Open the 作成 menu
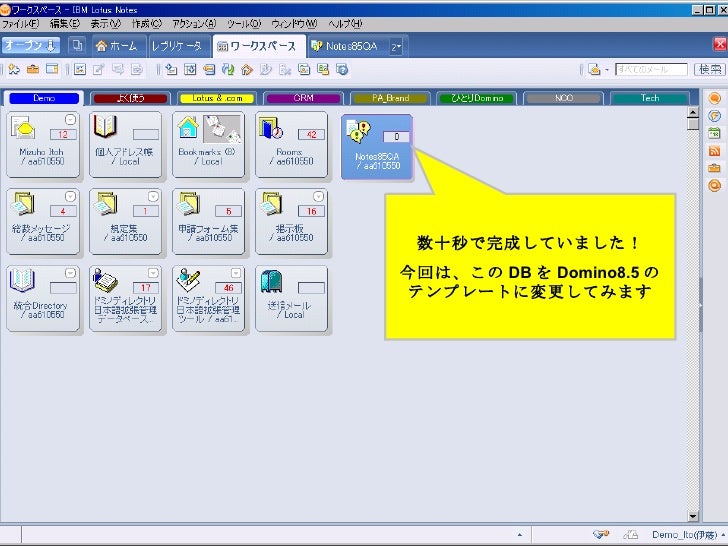The width and height of the screenshot is (728, 546). click(146, 23)
